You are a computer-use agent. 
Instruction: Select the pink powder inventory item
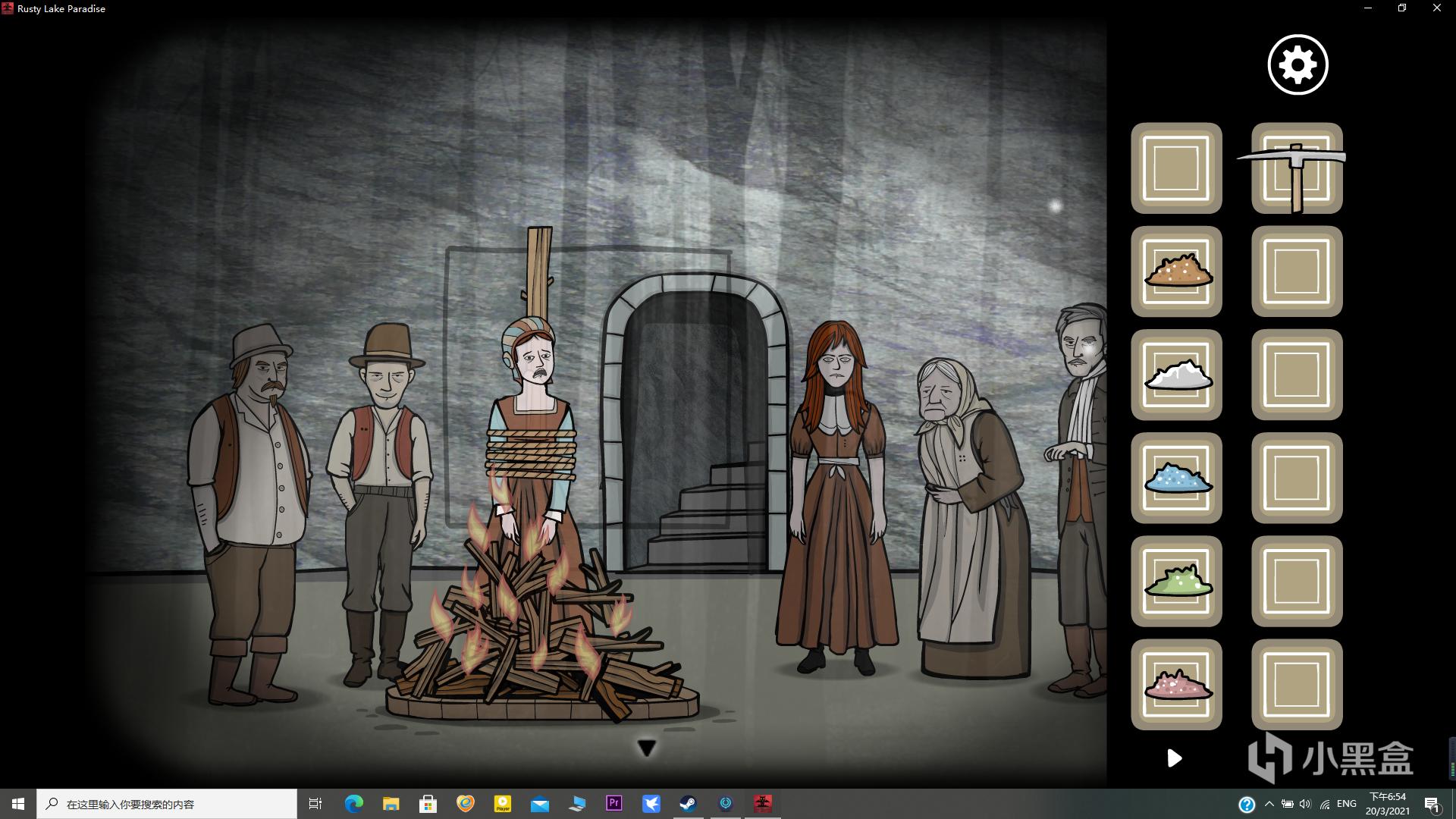click(x=1177, y=684)
